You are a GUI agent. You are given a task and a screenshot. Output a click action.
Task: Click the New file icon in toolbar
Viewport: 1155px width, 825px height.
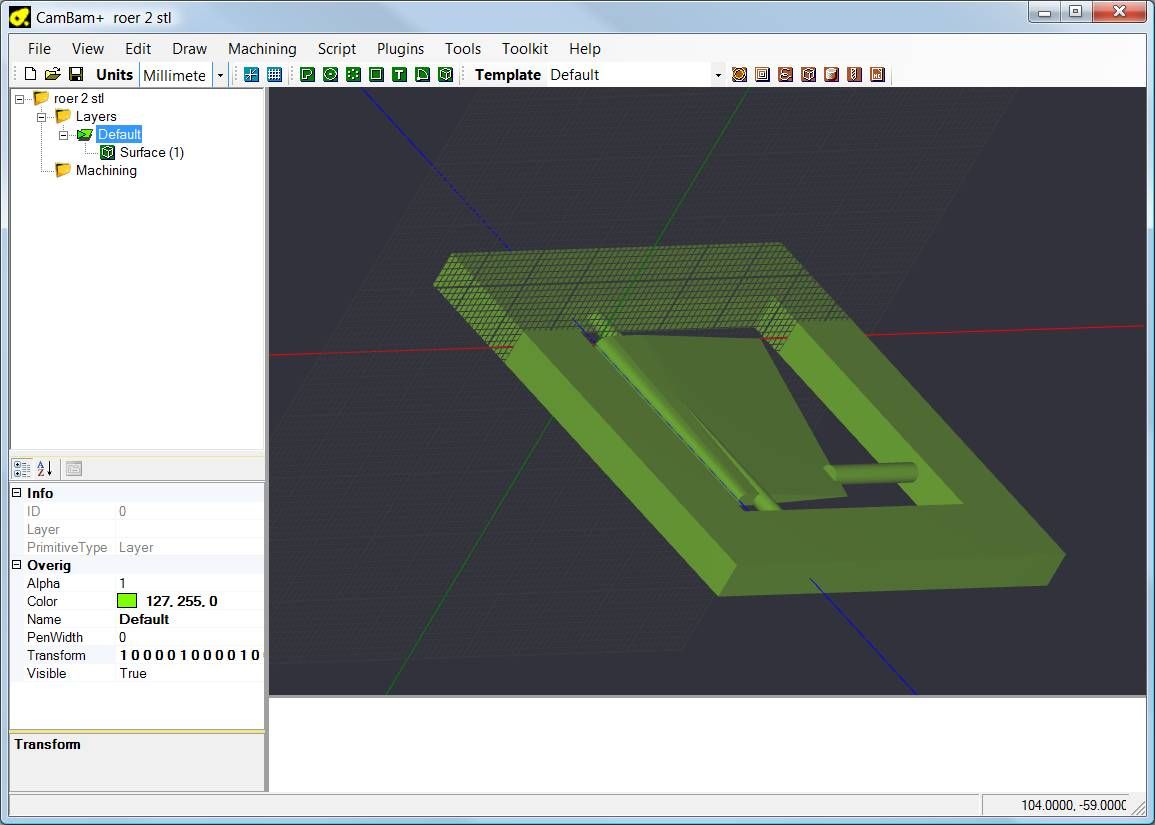[30, 74]
